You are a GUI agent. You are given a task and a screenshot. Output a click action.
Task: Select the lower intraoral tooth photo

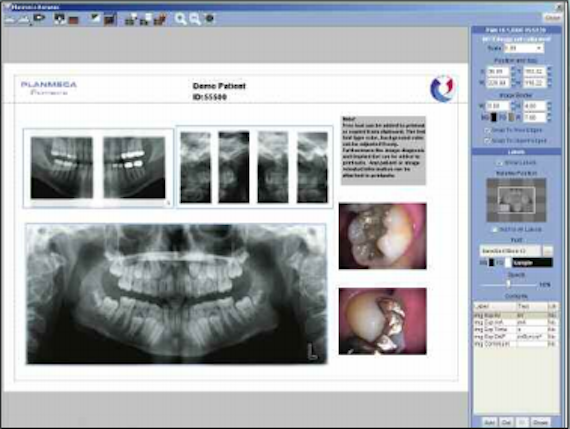tap(382, 321)
